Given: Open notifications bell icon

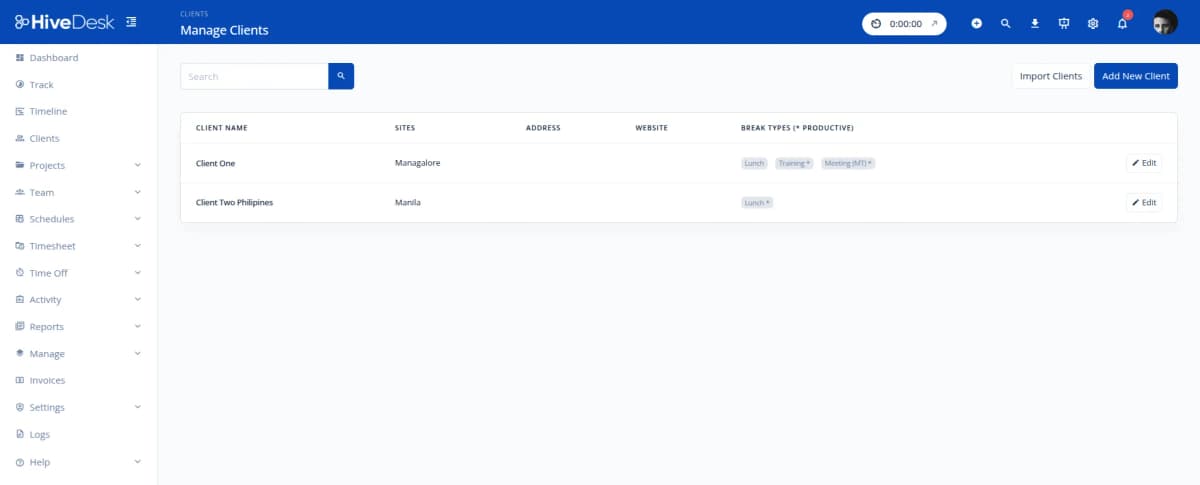Looking at the screenshot, I should coord(1122,23).
